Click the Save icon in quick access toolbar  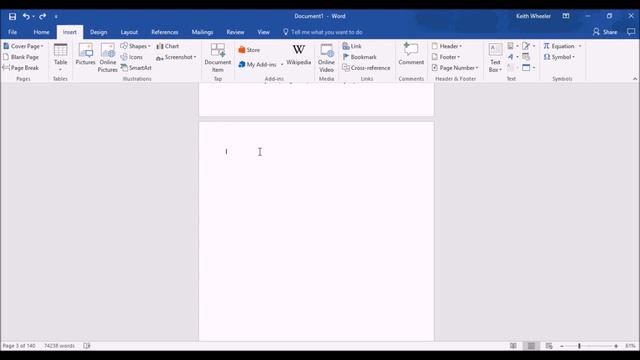coord(12,16)
